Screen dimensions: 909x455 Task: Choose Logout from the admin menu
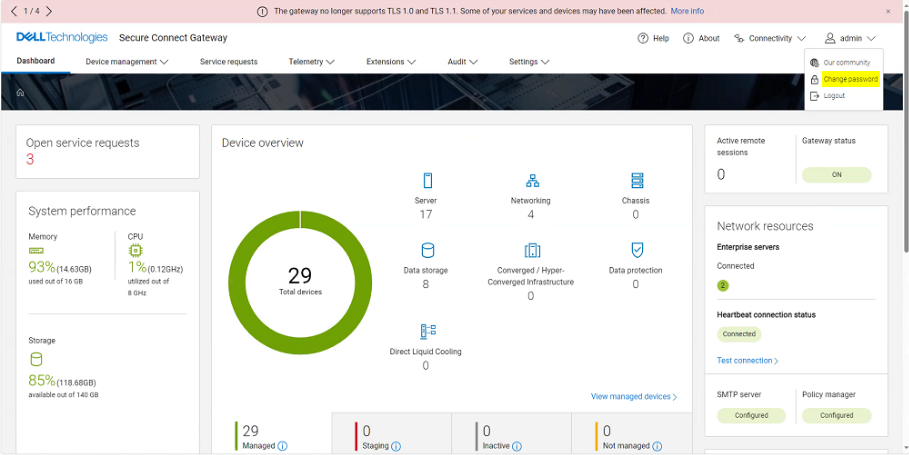[834, 96]
